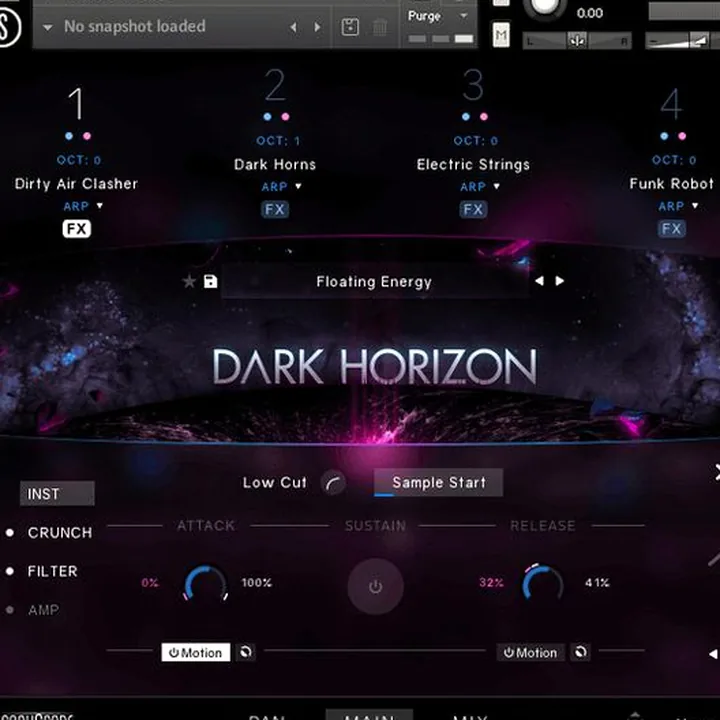Image resolution: width=720 pixels, height=720 pixels.
Task: Change the OCT: 0 value for Dirty Air Clasher
Action: [79, 160]
